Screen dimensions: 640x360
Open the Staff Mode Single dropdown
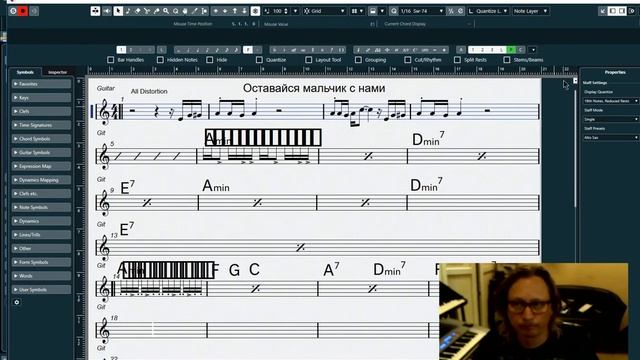611,119
